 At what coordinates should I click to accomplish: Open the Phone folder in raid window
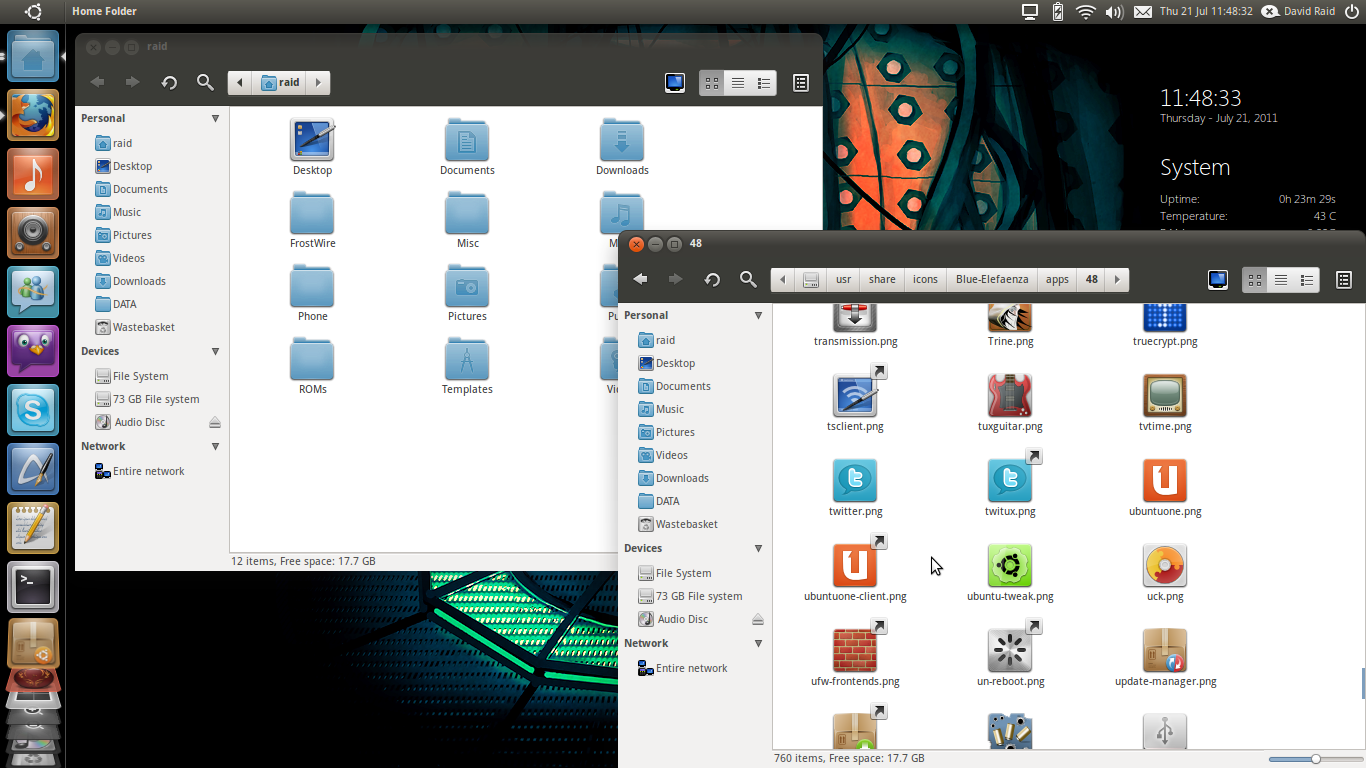click(x=312, y=288)
